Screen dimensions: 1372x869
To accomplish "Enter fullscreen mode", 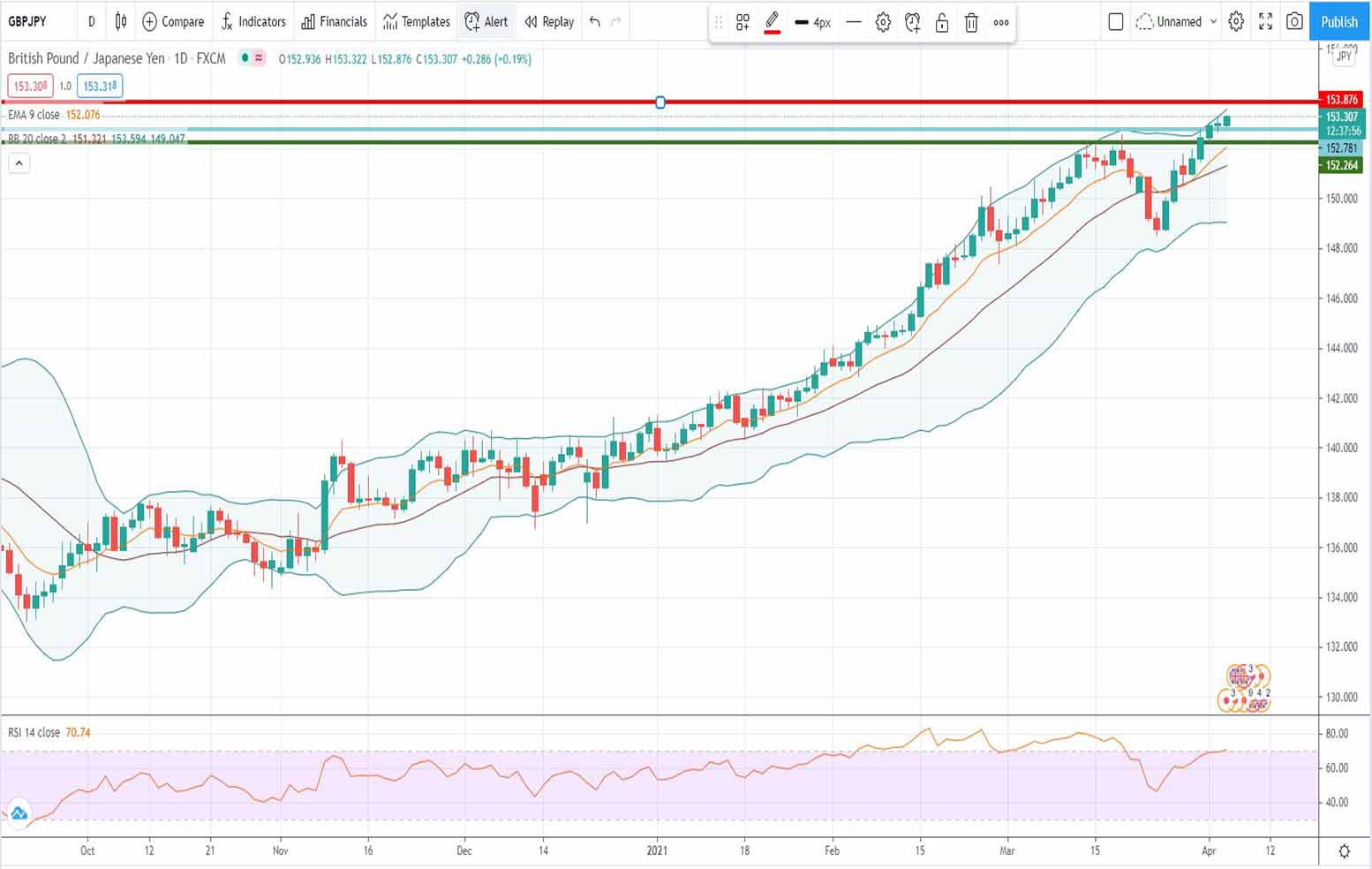I will tap(1265, 21).
